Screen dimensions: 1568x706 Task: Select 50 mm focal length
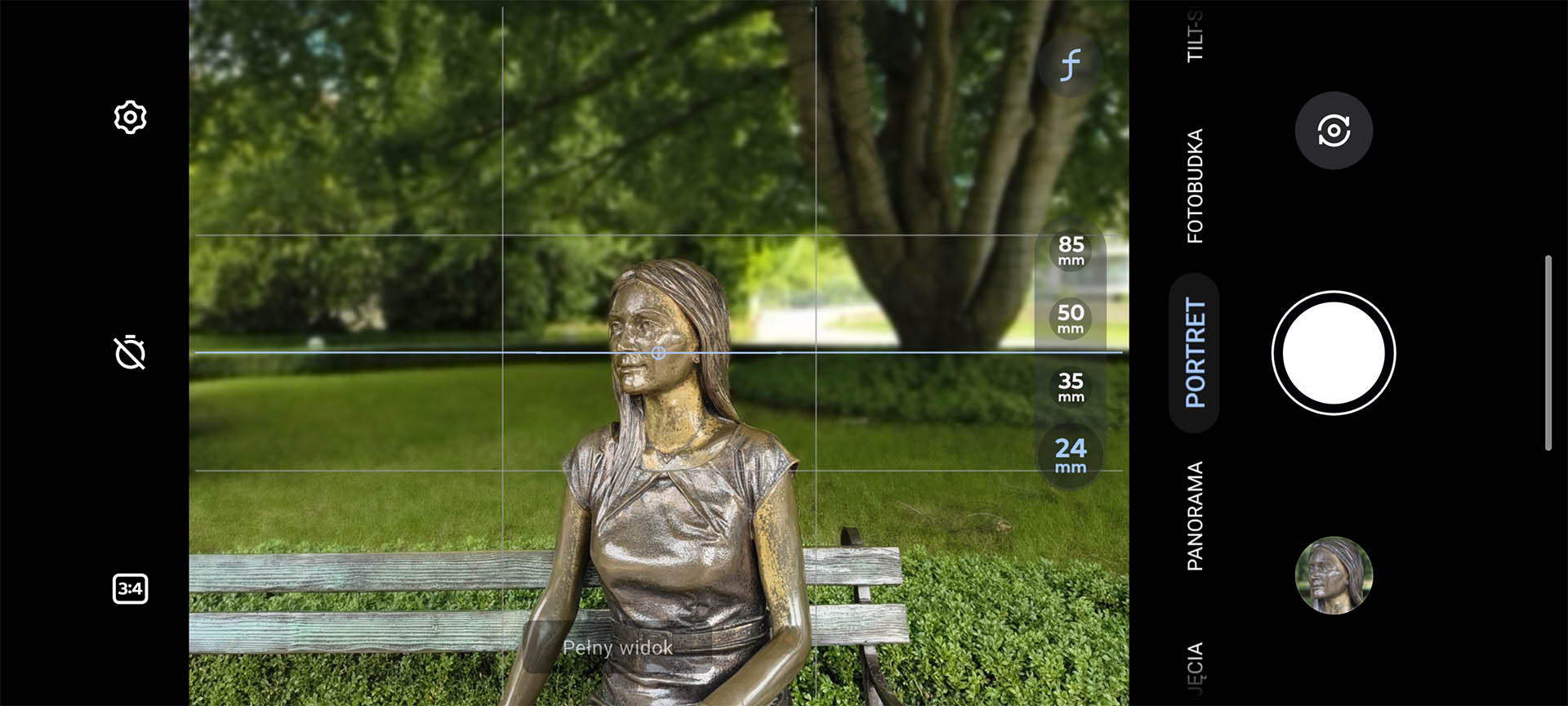(1071, 318)
